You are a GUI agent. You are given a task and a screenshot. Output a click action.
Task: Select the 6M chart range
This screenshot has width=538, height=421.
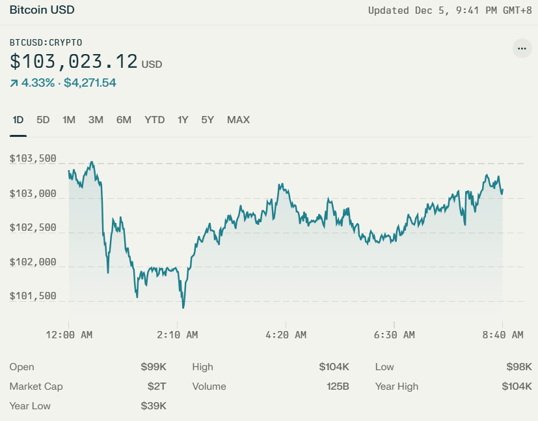(124, 120)
